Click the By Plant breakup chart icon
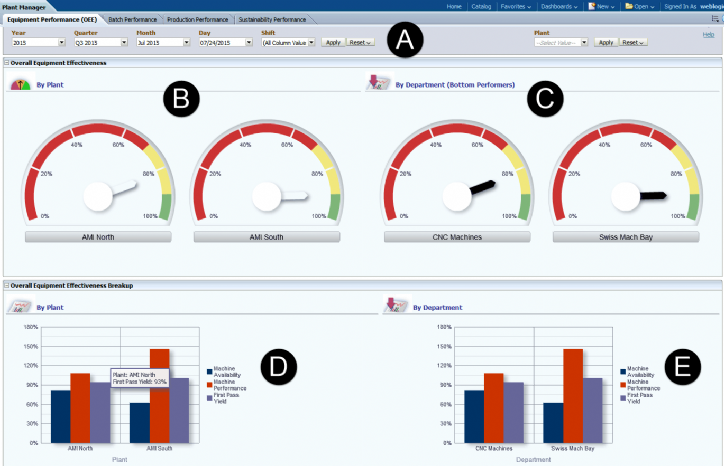Viewport: 724px width, 466px height. click(19, 308)
